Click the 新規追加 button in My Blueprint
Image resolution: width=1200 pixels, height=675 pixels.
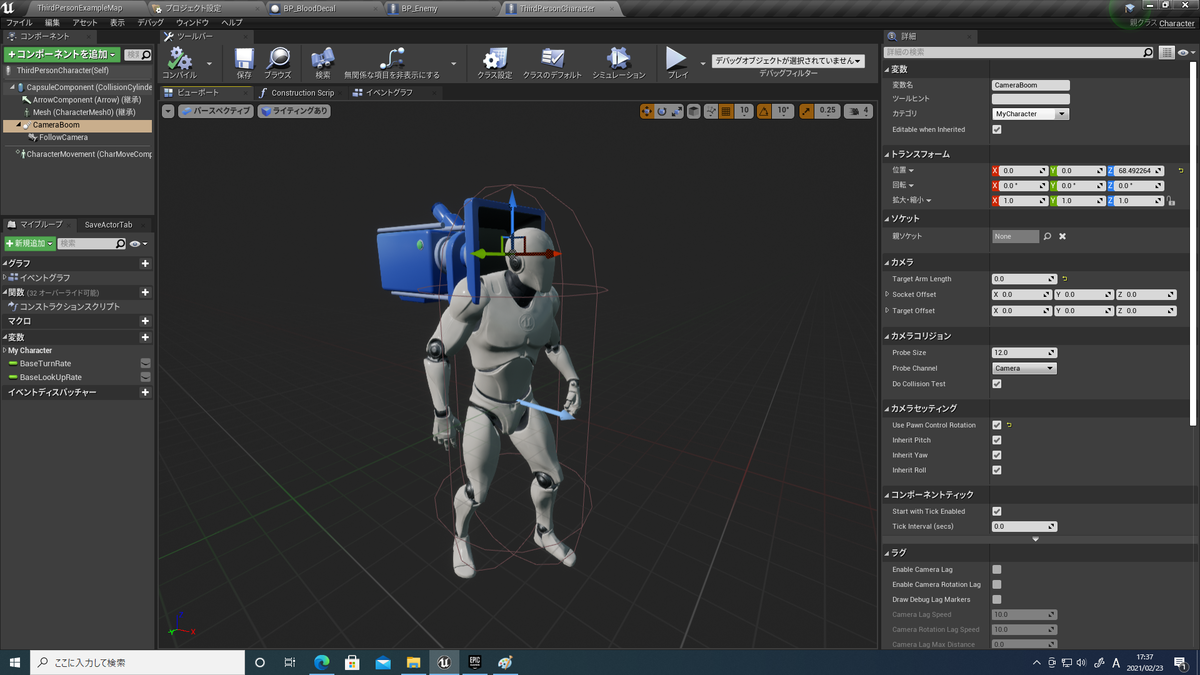pos(28,243)
